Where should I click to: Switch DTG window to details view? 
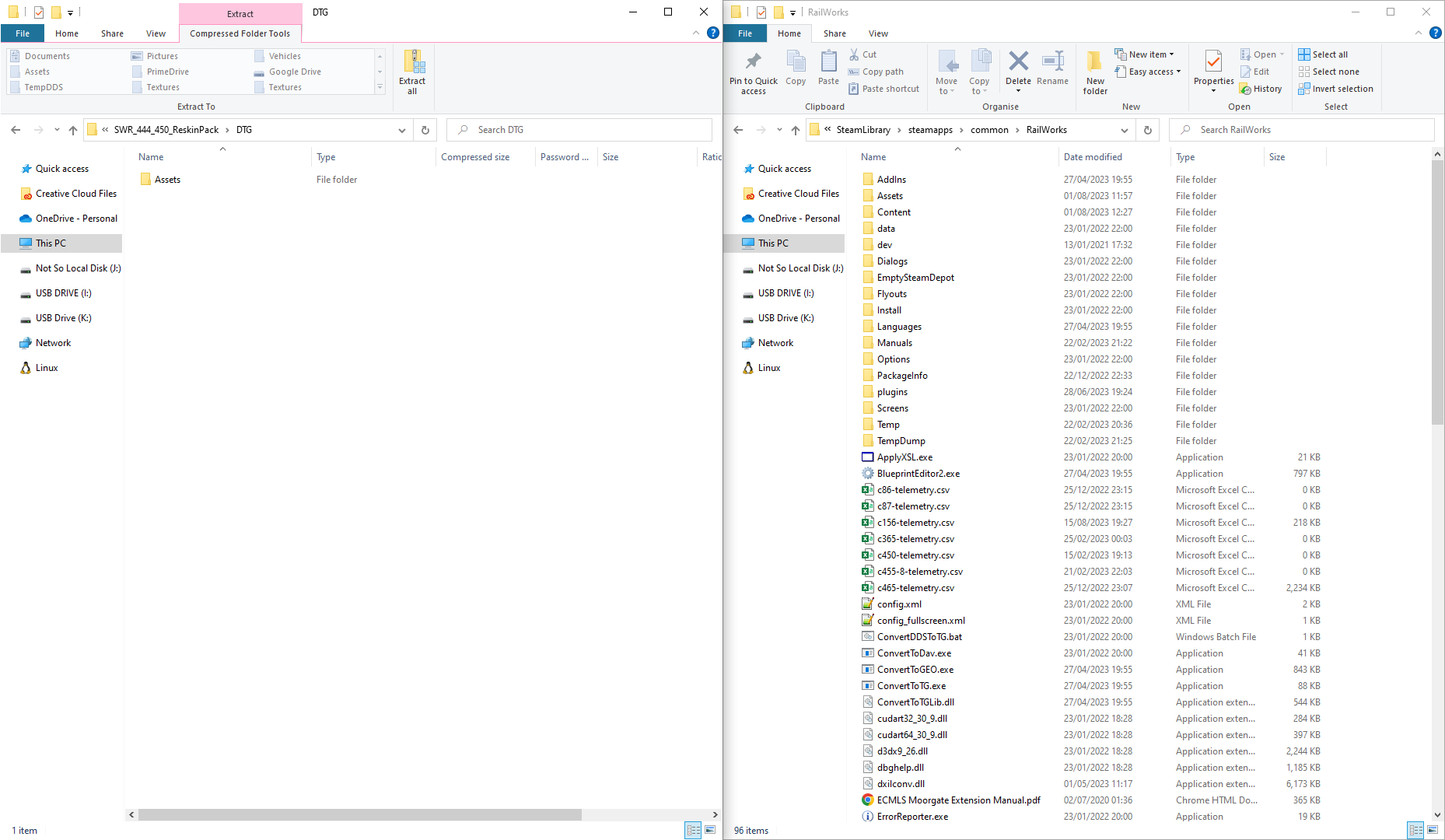click(693, 830)
